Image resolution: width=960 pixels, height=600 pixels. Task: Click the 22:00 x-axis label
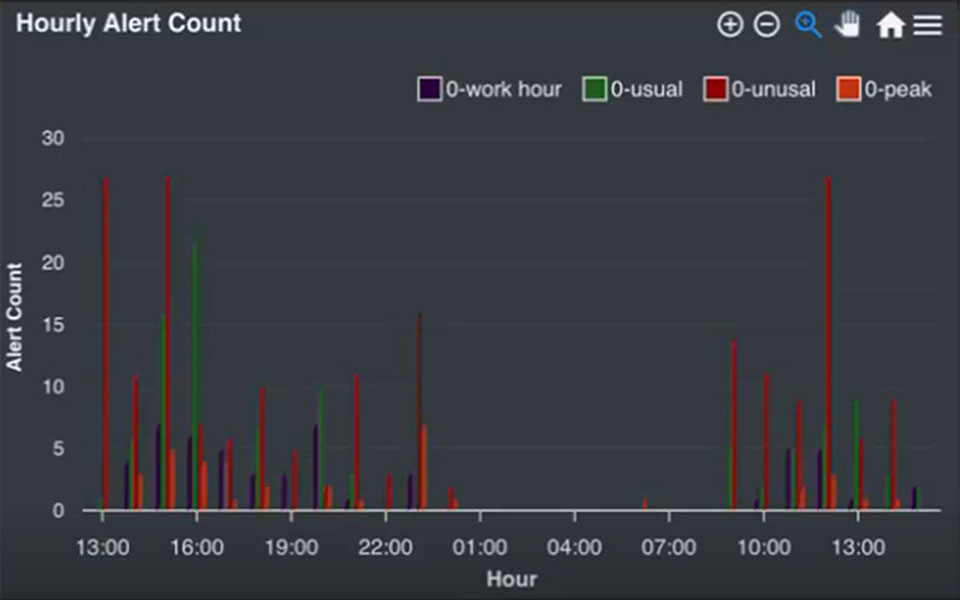385,547
